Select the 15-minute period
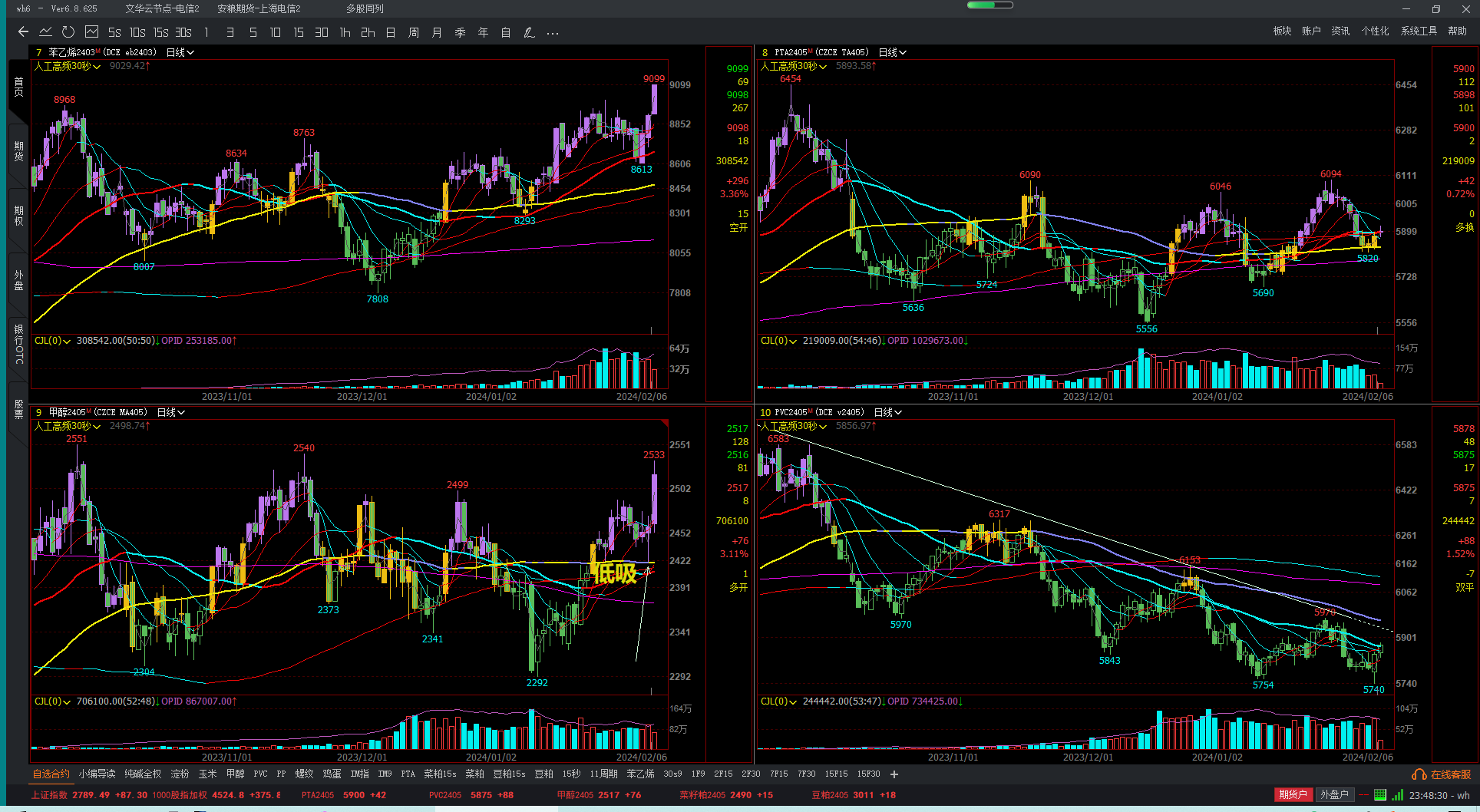1480x812 pixels. pyautogui.click(x=299, y=32)
